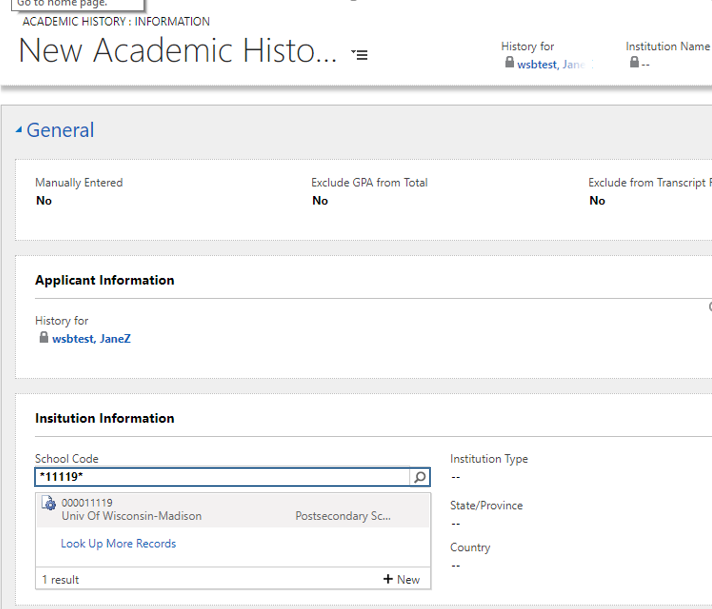
Task: Toggle Exclude GPA from Total value
Action: 320,201
